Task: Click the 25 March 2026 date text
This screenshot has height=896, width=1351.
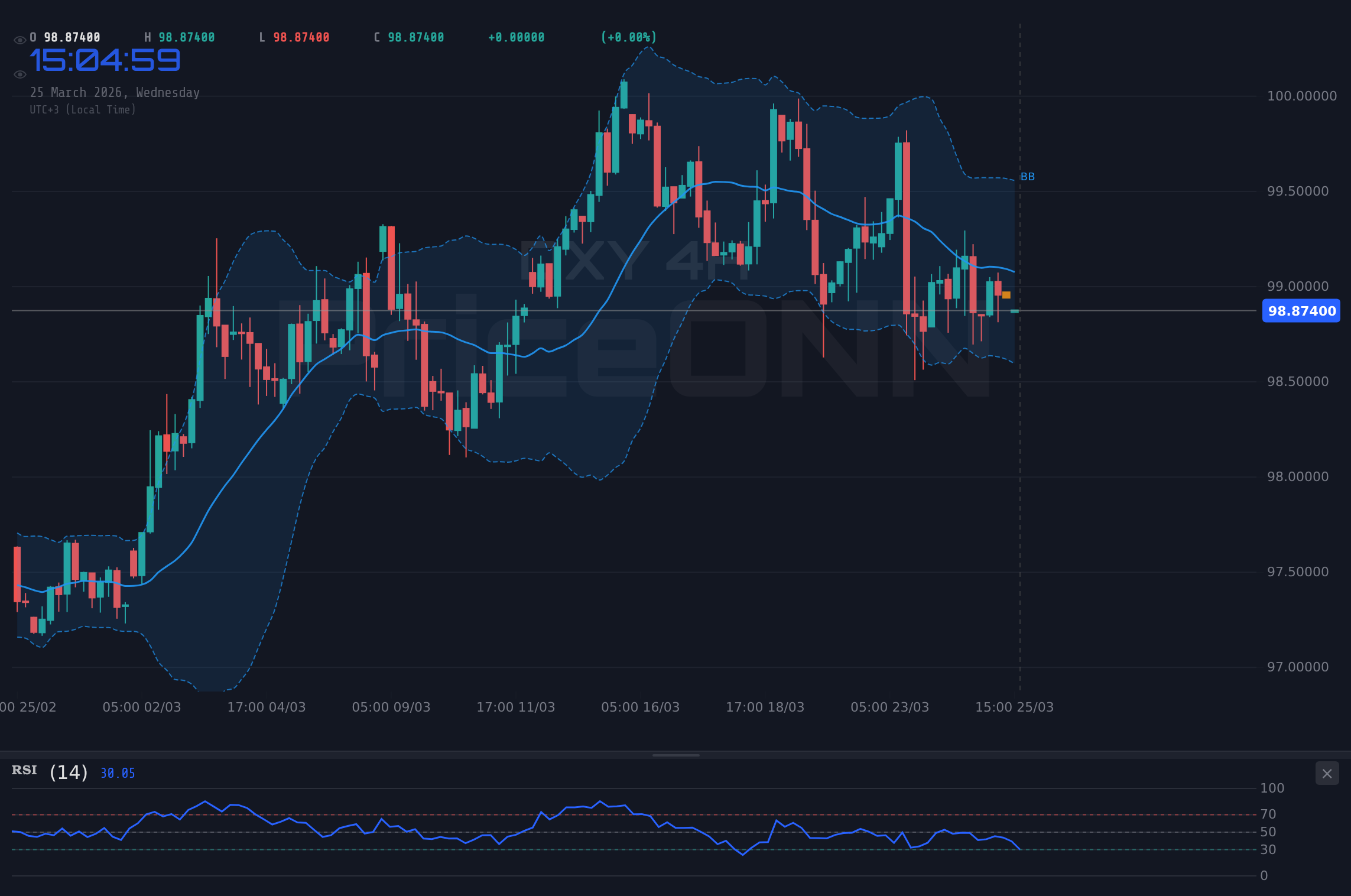Action: [115, 92]
